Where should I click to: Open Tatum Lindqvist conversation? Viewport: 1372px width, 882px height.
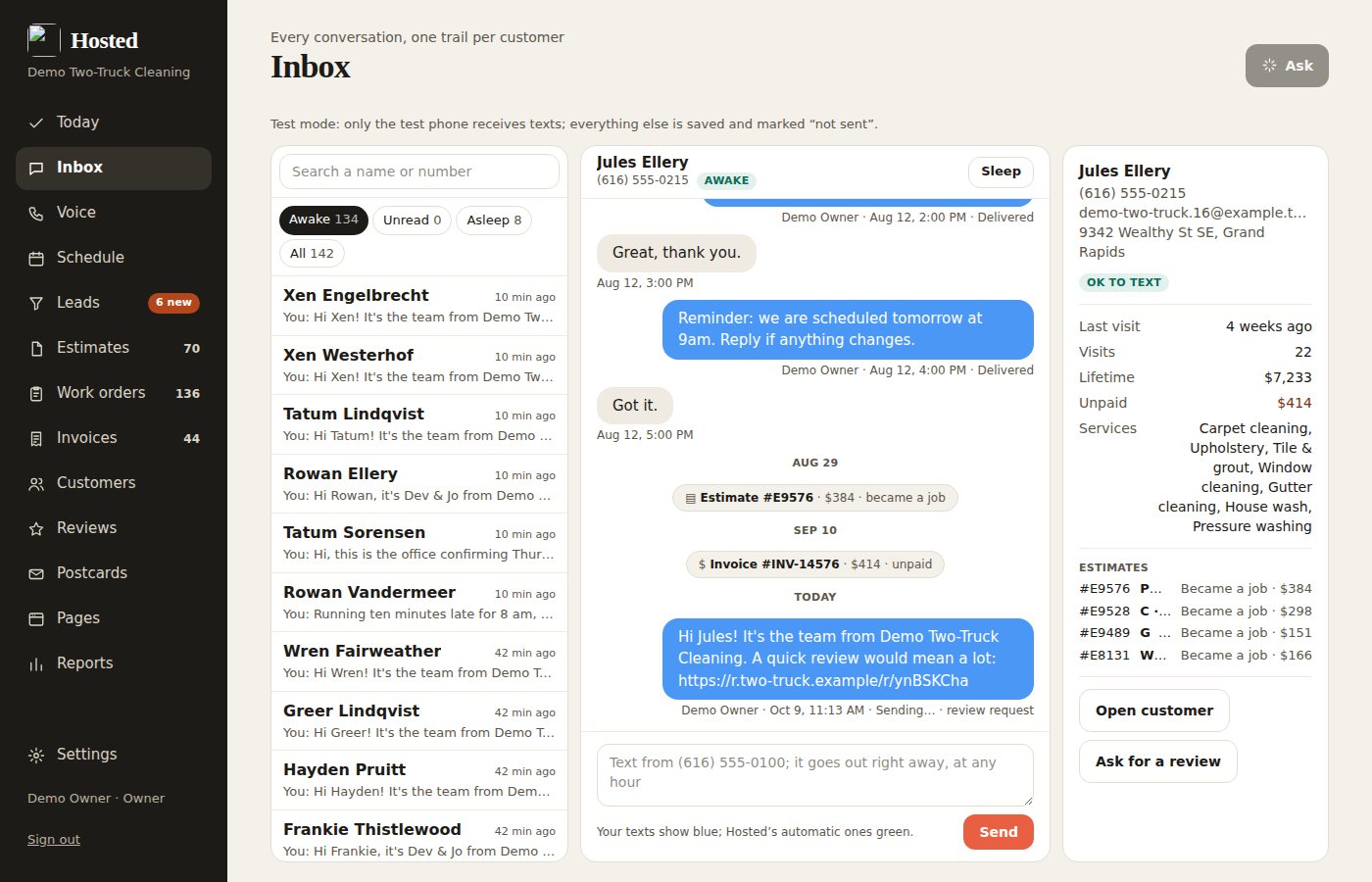(x=419, y=424)
